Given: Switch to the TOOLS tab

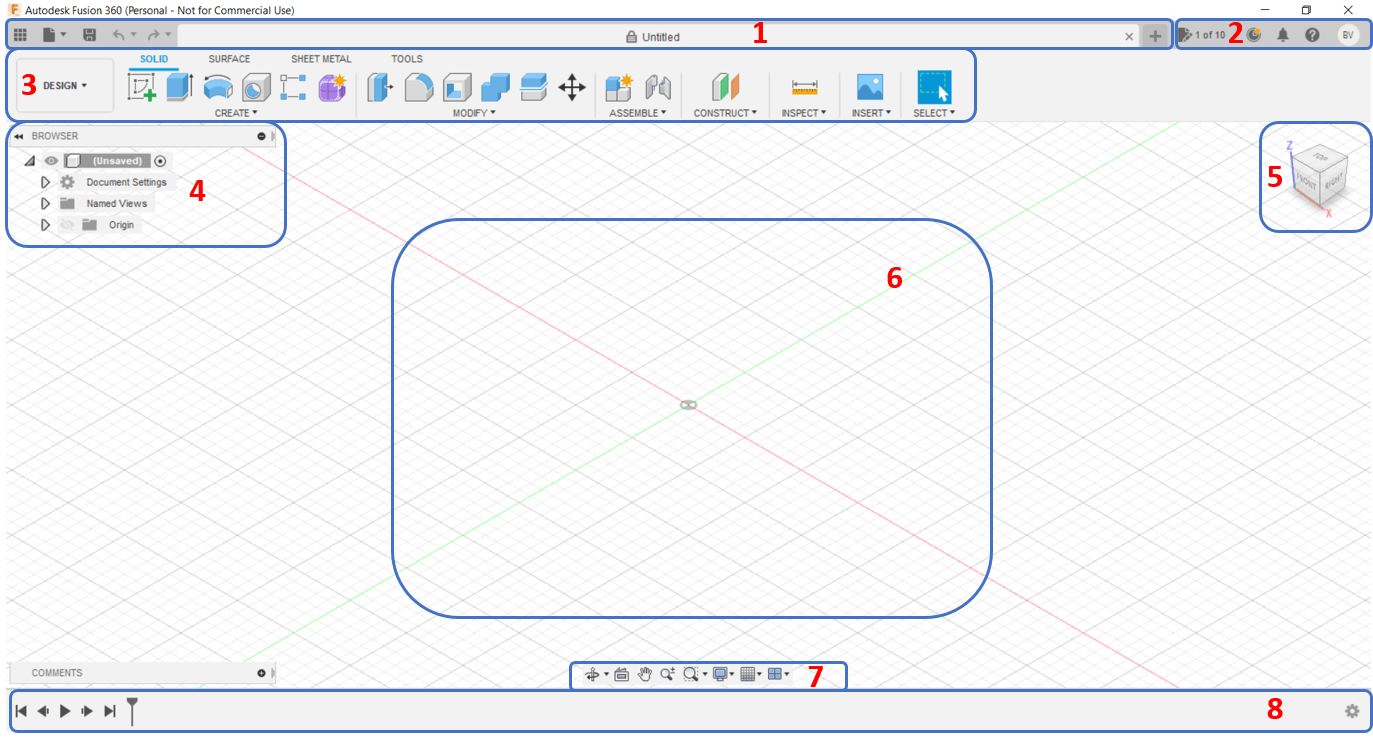Looking at the screenshot, I should (x=407, y=59).
